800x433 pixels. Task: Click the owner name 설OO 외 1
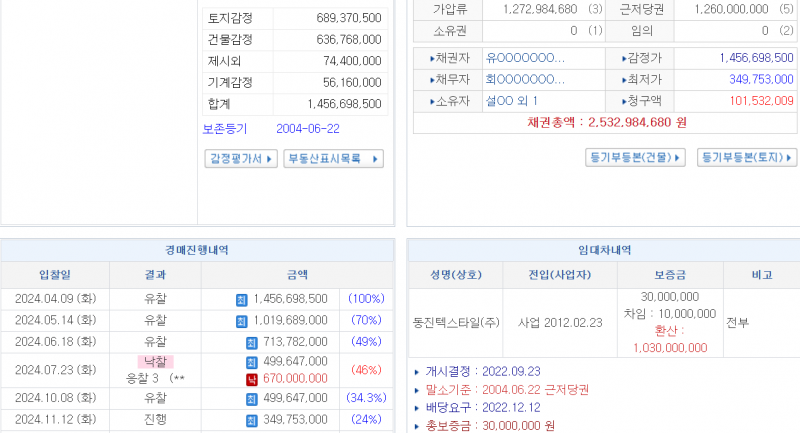tap(511, 101)
